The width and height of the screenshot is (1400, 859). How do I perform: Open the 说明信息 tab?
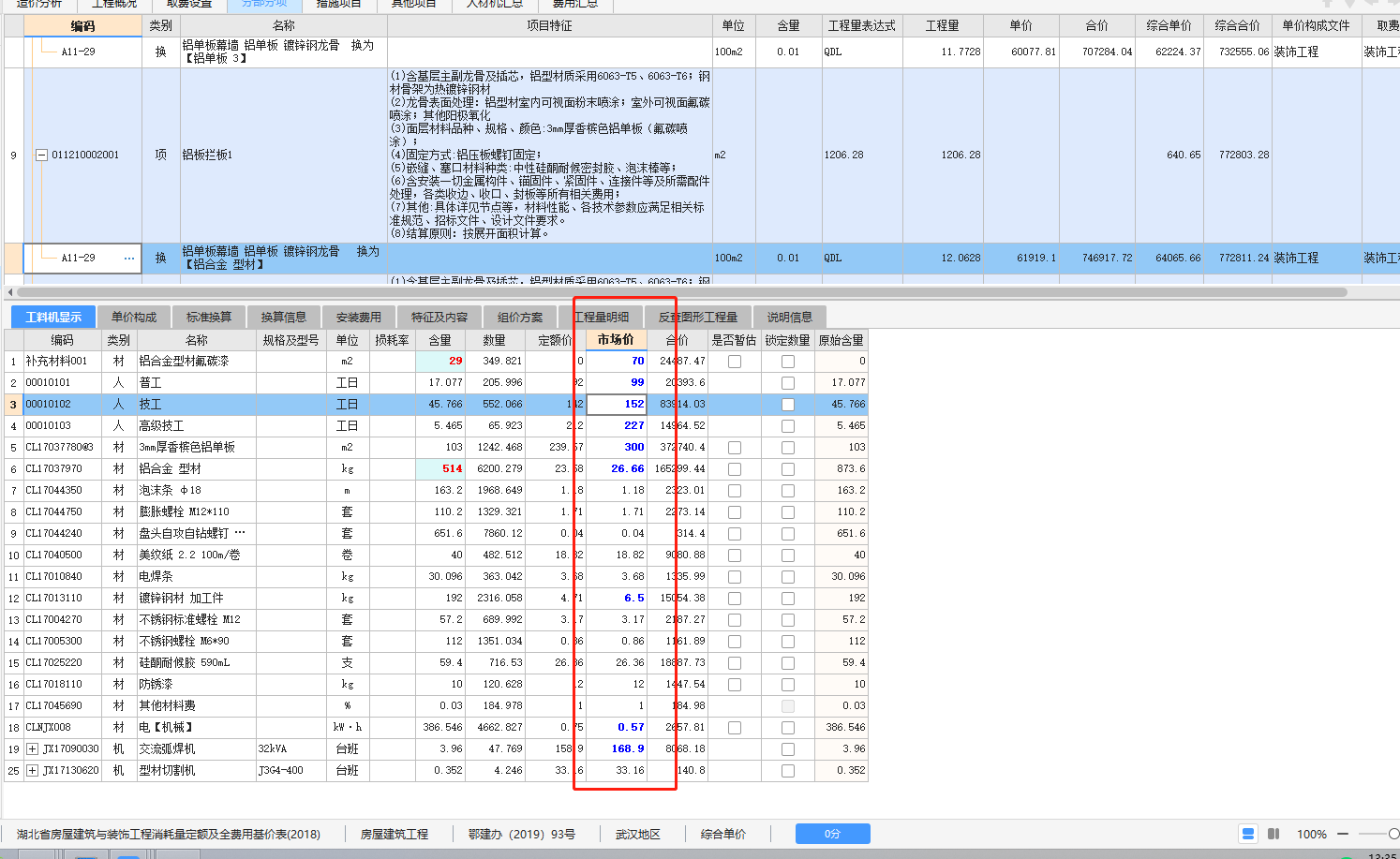pyautogui.click(x=790, y=317)
